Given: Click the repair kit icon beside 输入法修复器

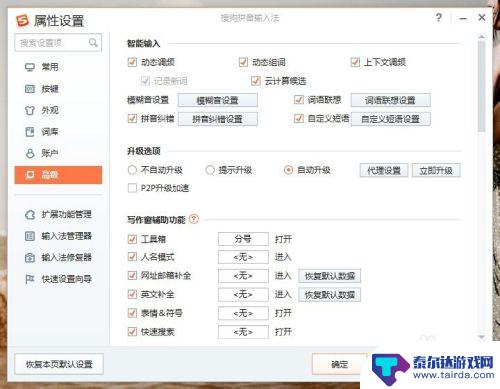Looking at the screenshot, I should (30, 257).
